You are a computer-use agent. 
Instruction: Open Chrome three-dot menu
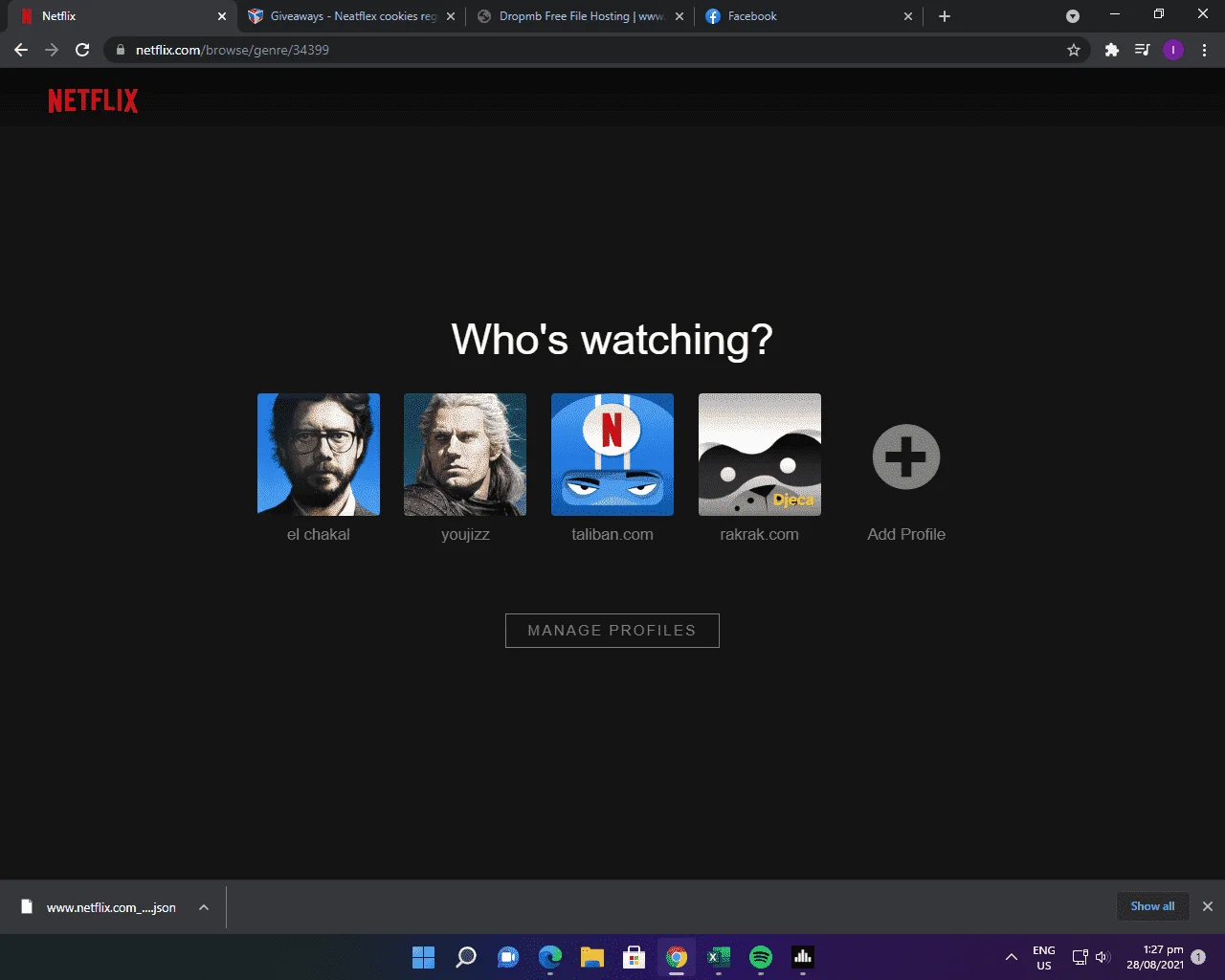(1204, 50)
